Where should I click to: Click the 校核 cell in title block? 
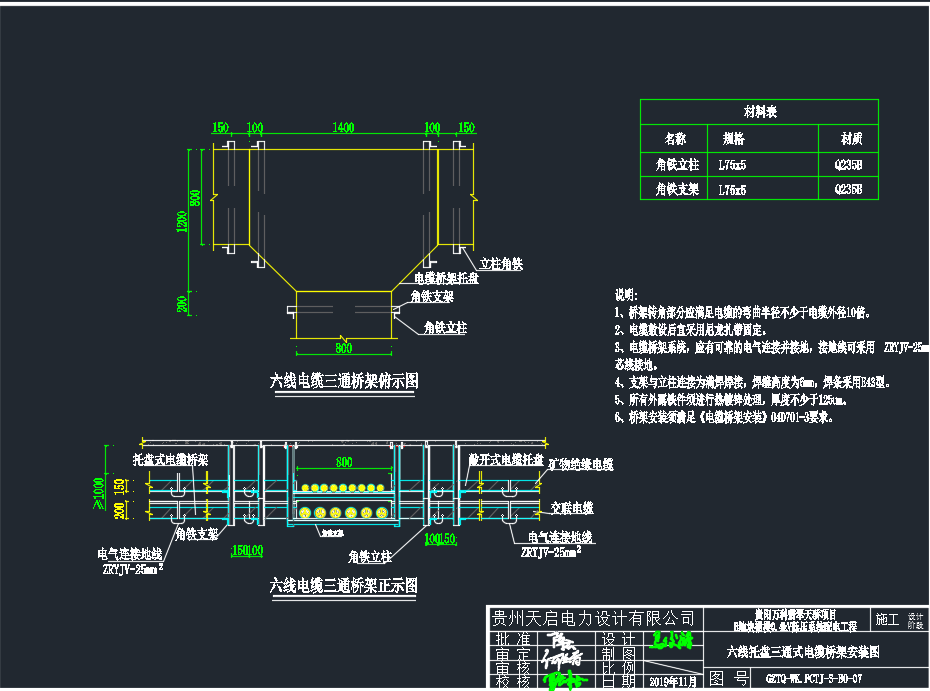click(x=513, y=682)
